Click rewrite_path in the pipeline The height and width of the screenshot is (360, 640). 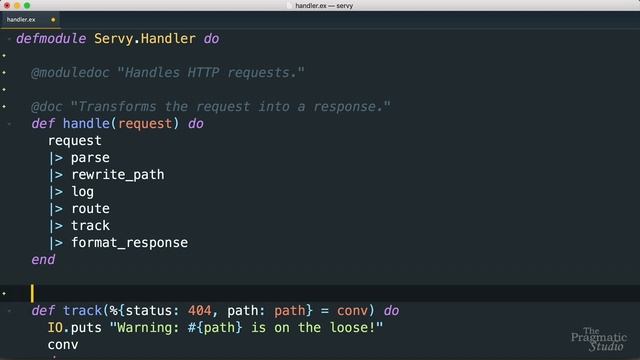tap(118, 175)
